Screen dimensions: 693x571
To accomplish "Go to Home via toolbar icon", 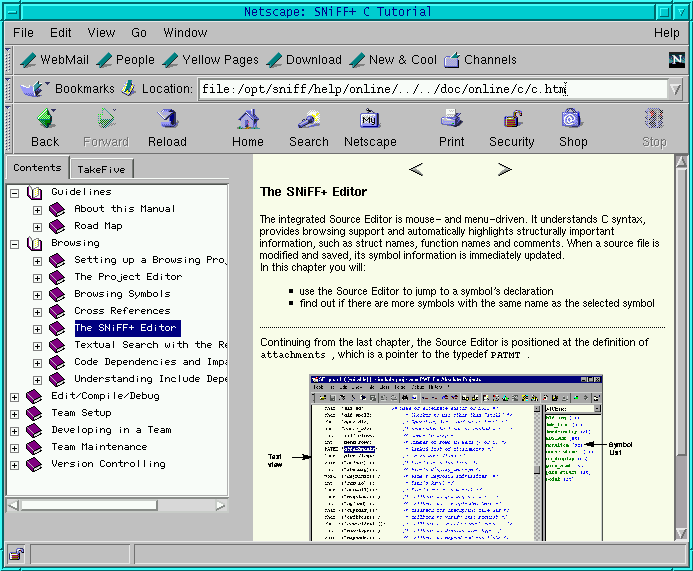I will click(248, 120).
